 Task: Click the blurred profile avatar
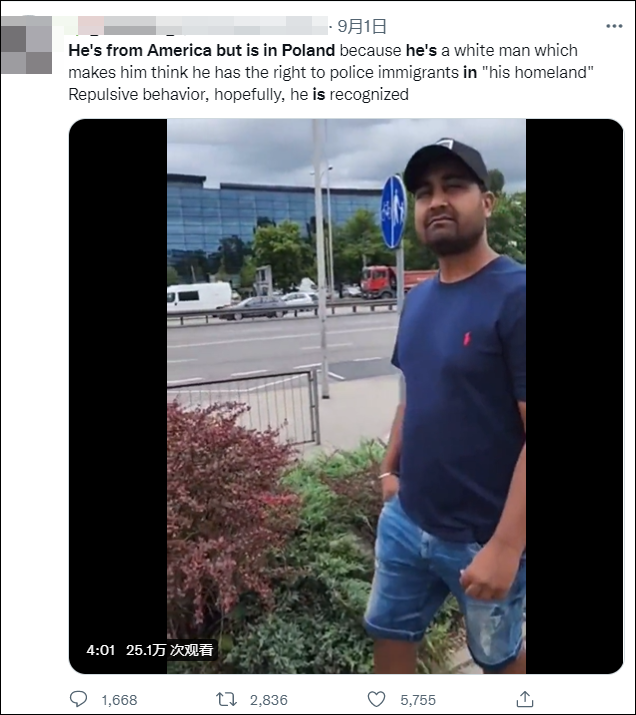click(x=26, y=45)
